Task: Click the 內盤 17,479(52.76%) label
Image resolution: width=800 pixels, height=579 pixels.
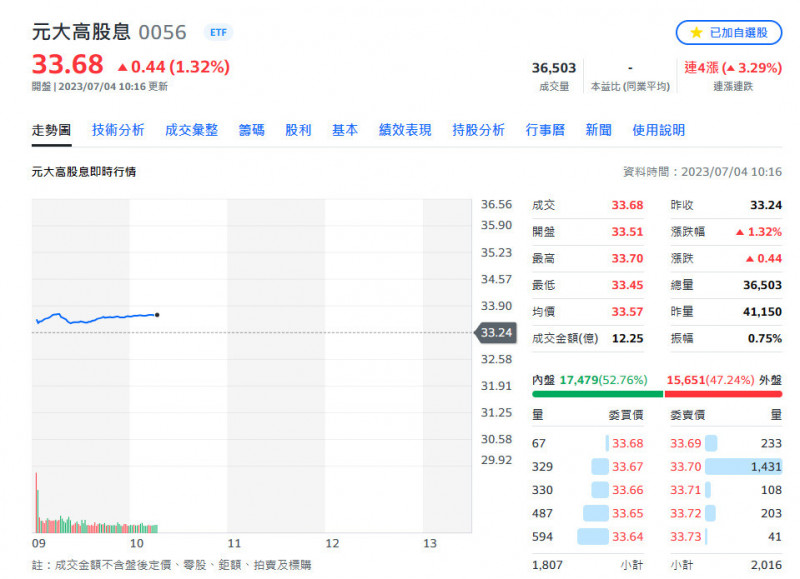Action: (x=589, y=380)
